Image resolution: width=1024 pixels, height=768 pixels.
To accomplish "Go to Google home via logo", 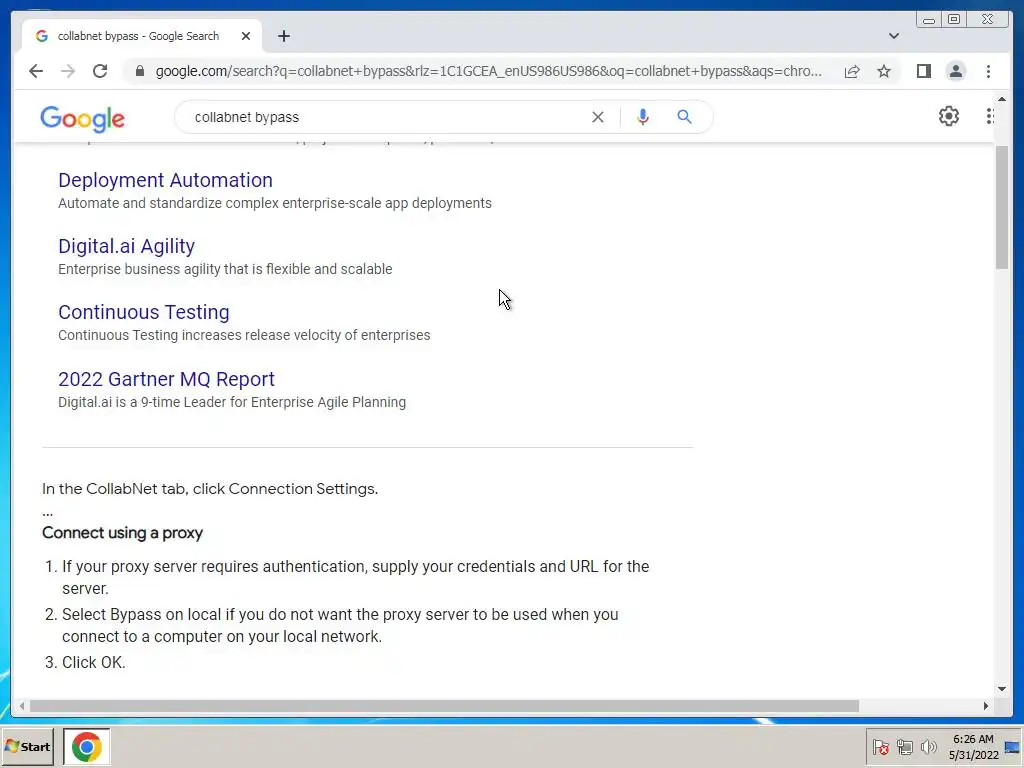I will click(x=82, y=118).
